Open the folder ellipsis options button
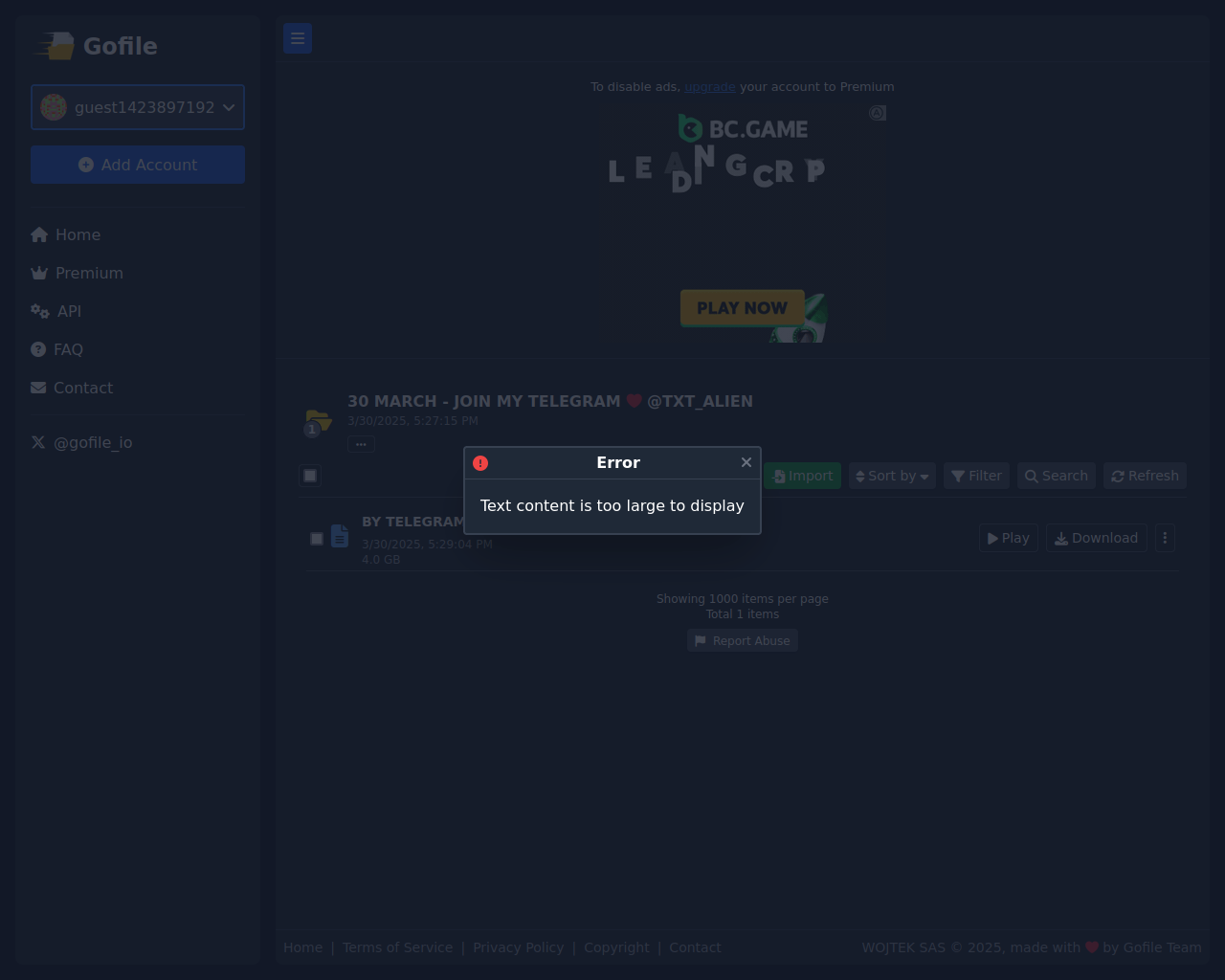The width and height of the screenshot is (1225, 980). [361, 444]
